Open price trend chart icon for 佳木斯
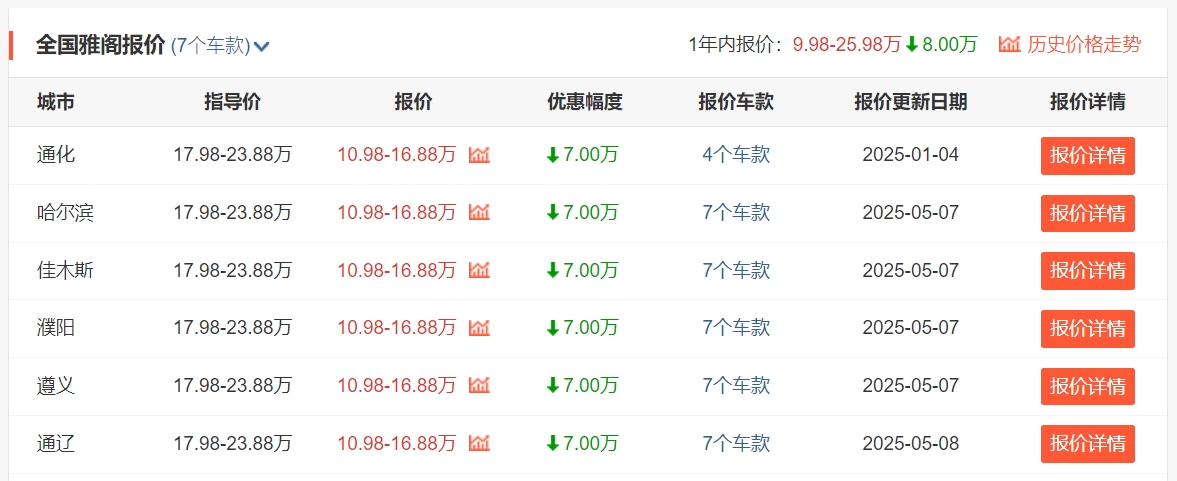This screenshot has height=481, width=1177. [479, 270]
